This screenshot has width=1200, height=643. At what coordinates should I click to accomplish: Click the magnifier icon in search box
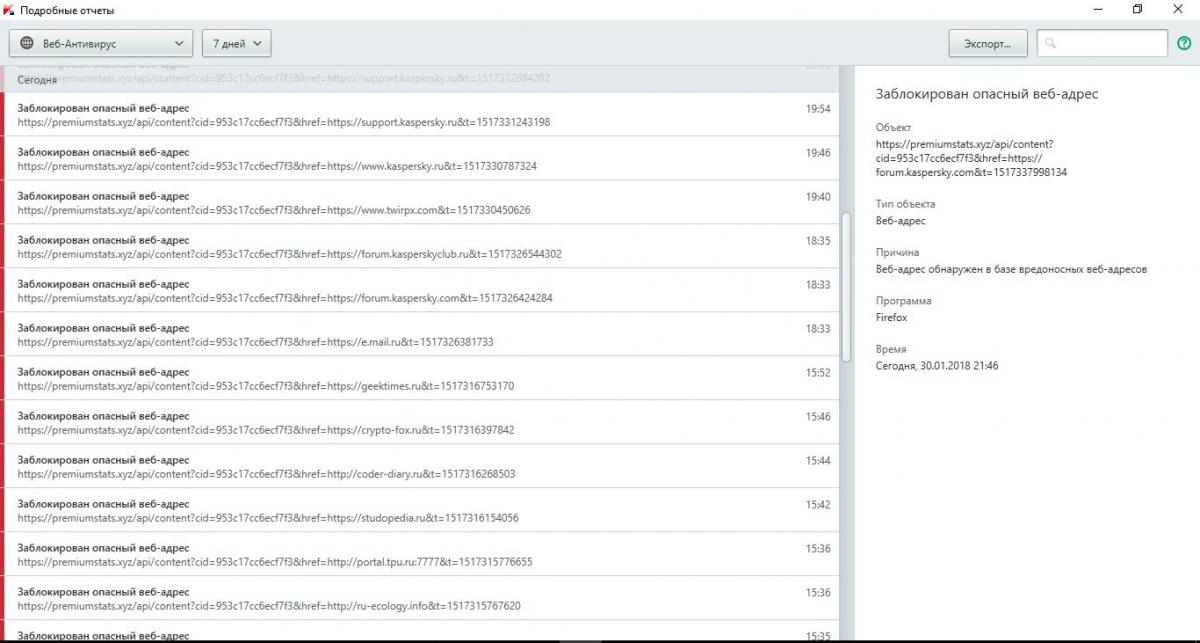[1050, 44]
